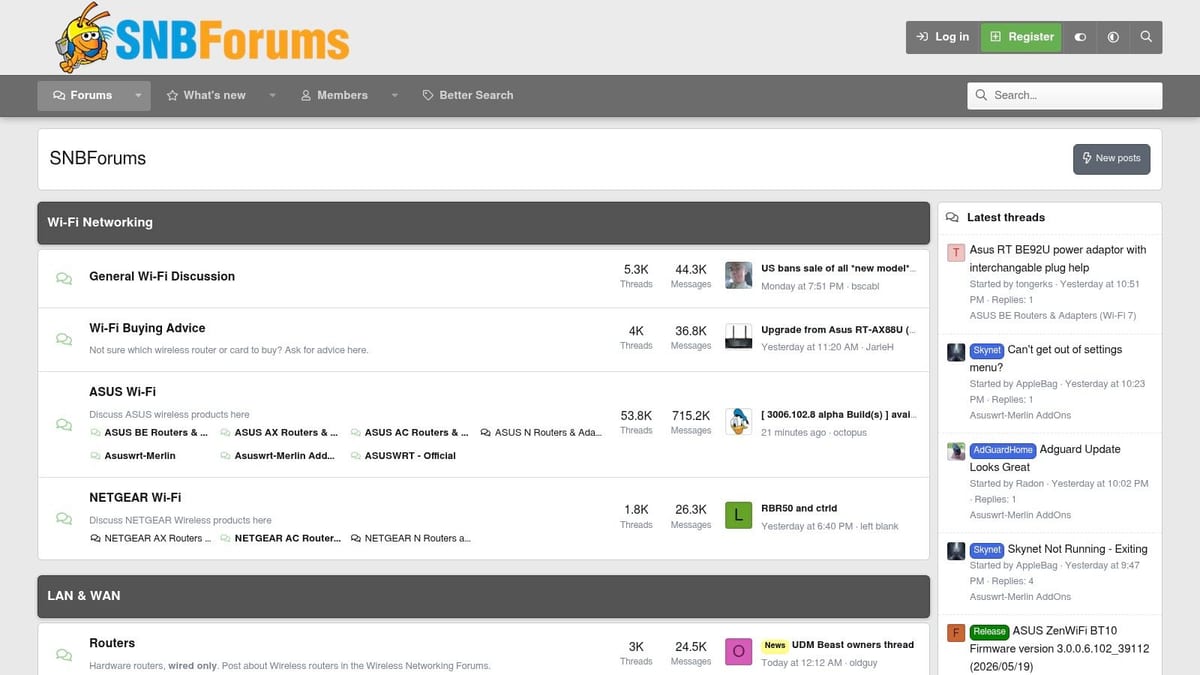
Task: Open 'UDM Beast owners thread'
Action: pos(853,645)
